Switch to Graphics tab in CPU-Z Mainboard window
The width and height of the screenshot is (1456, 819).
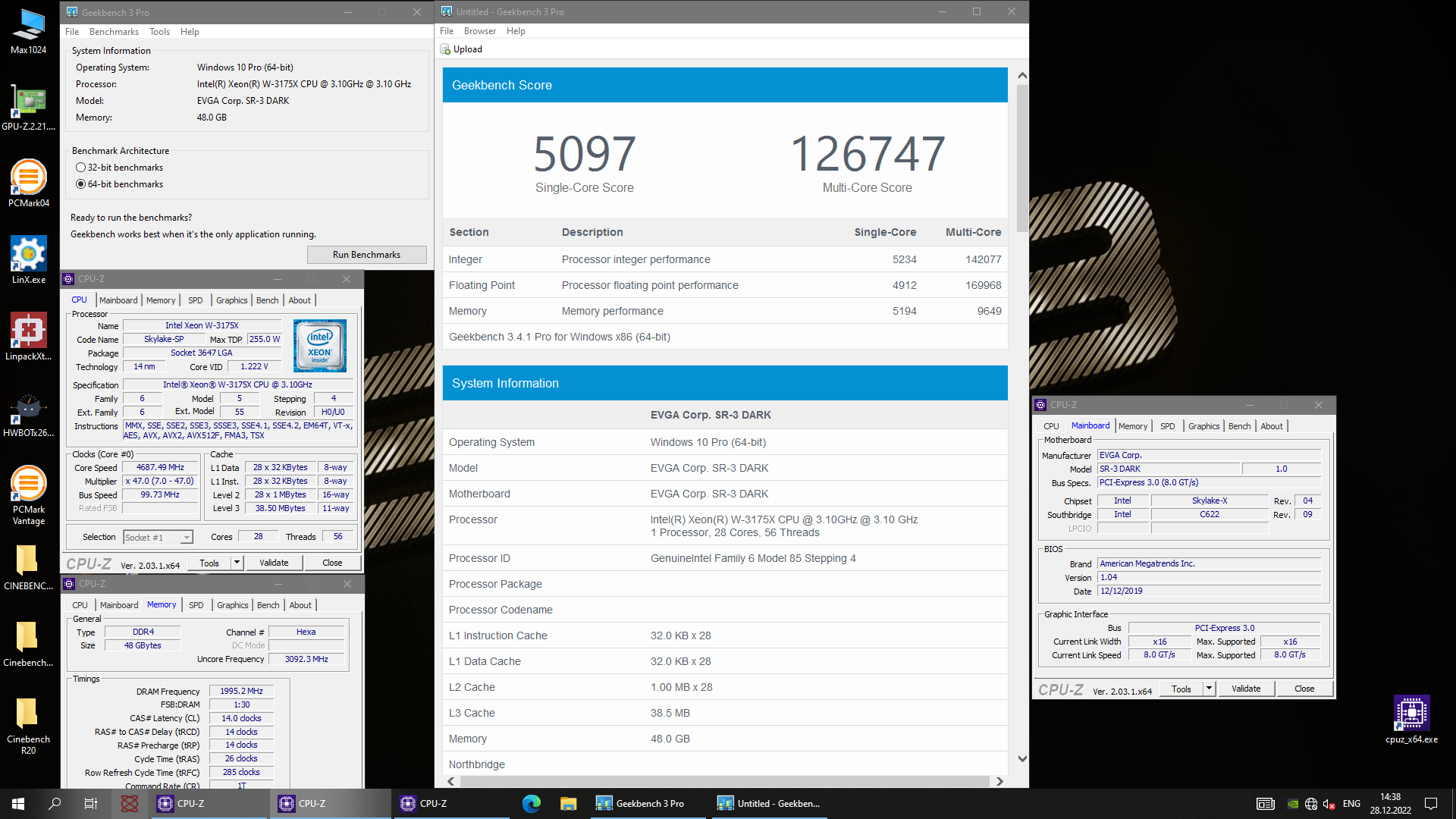[x=1203, y=426]
